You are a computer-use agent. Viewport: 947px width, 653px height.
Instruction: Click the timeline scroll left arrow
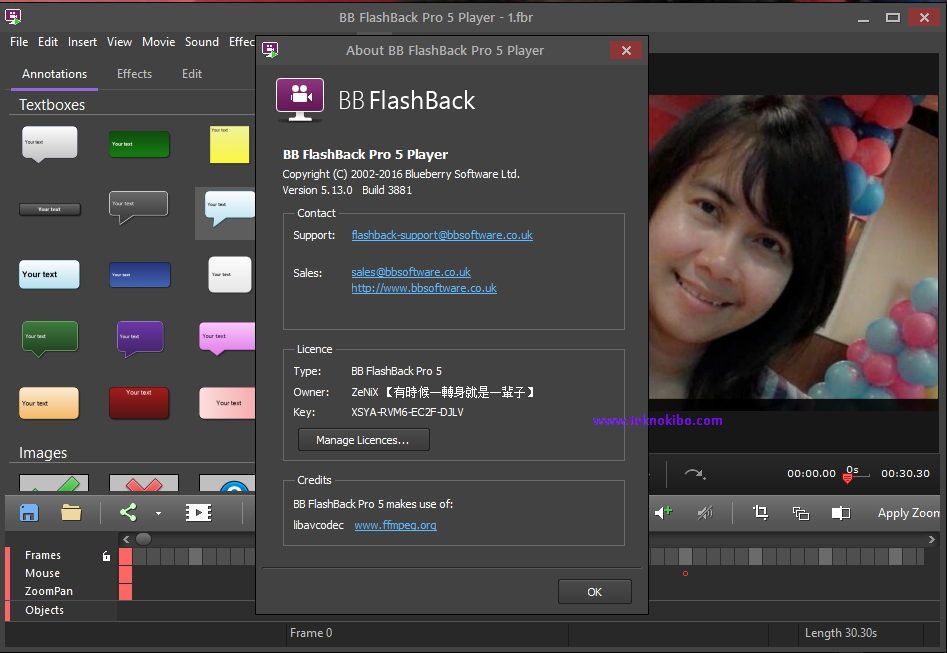point(126,539)
